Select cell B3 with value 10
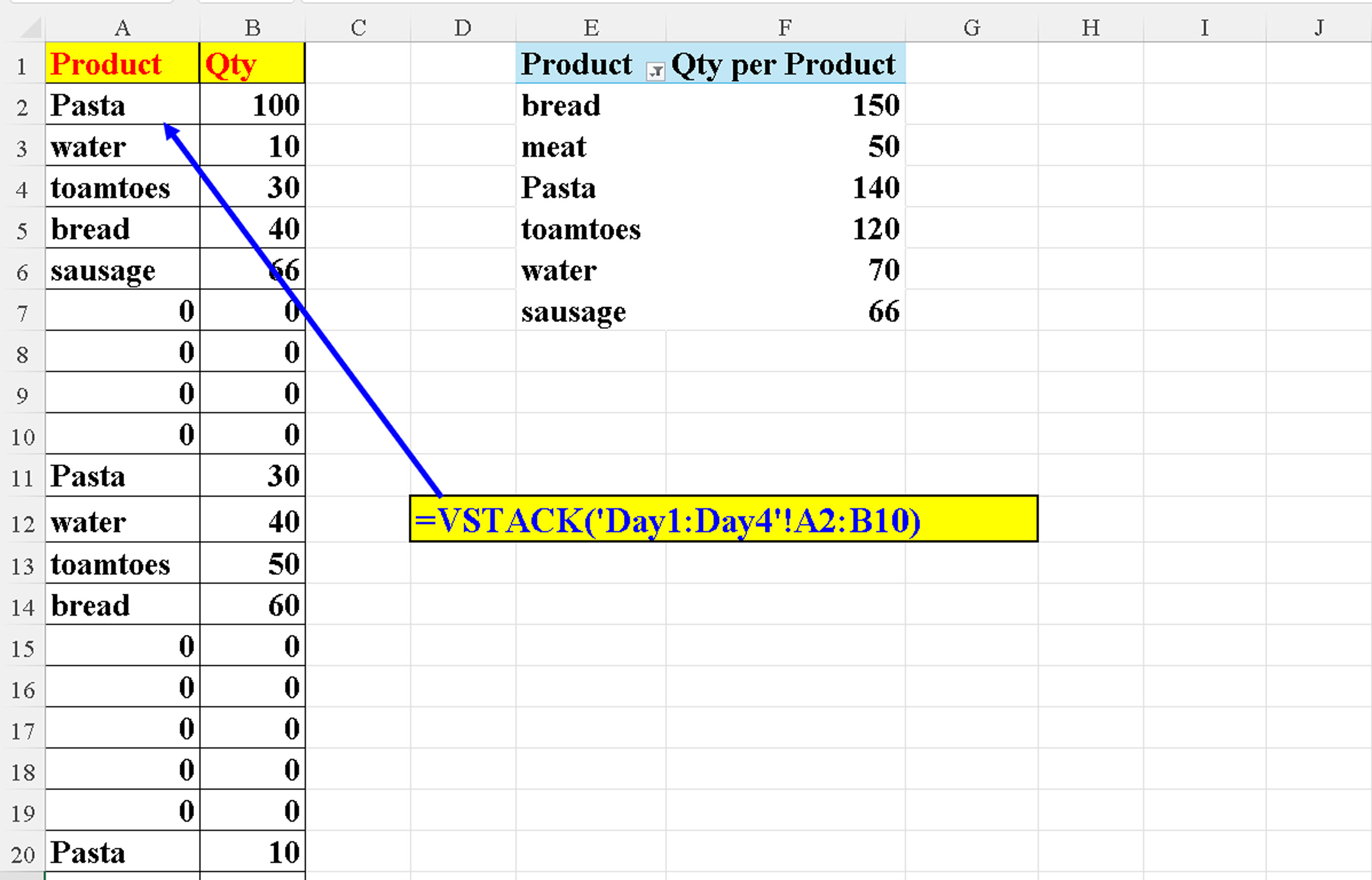The width and height of the screenshot is (1372, 880). (x=252, y=146)
